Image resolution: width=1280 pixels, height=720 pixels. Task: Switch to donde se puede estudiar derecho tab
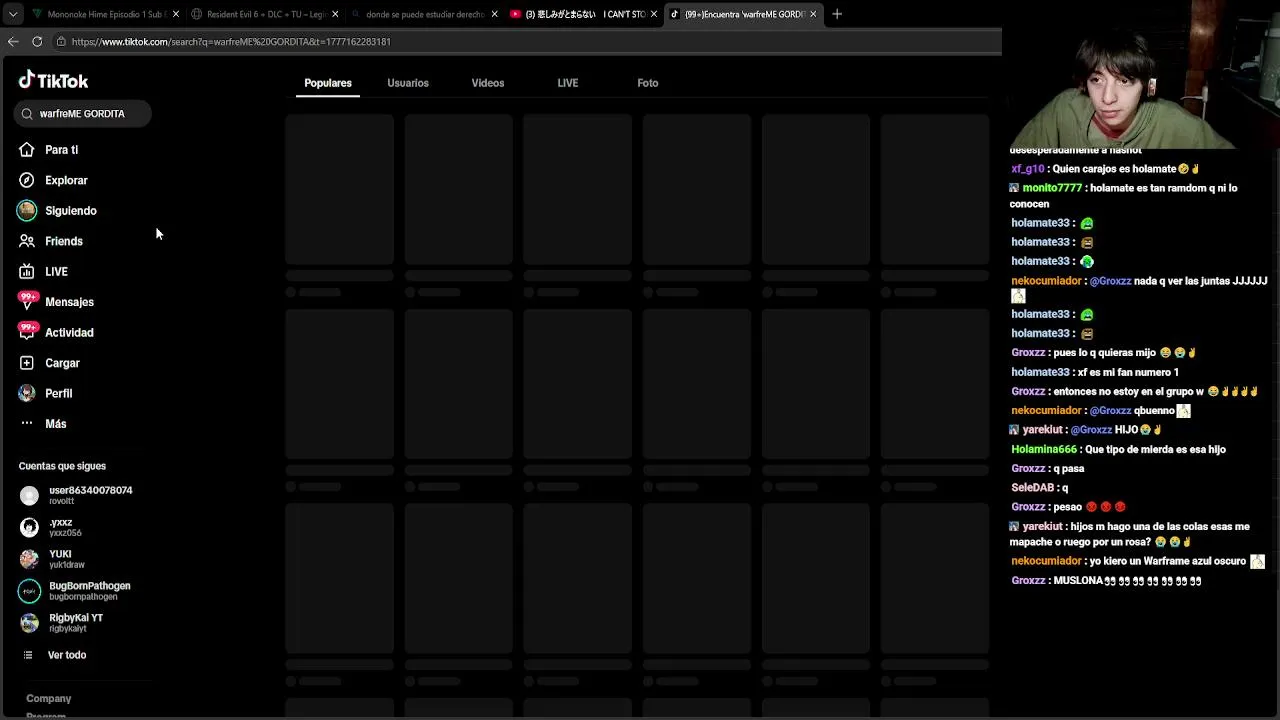423,14
